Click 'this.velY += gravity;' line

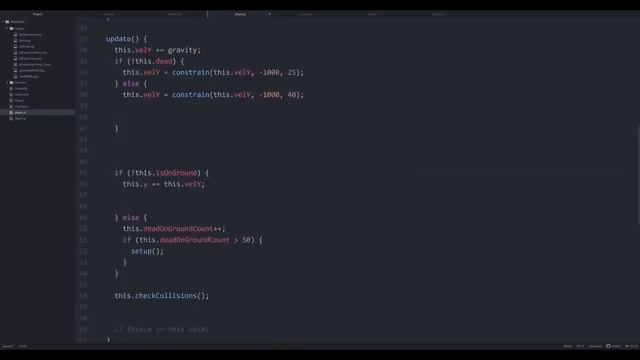(x=158, y=50)
